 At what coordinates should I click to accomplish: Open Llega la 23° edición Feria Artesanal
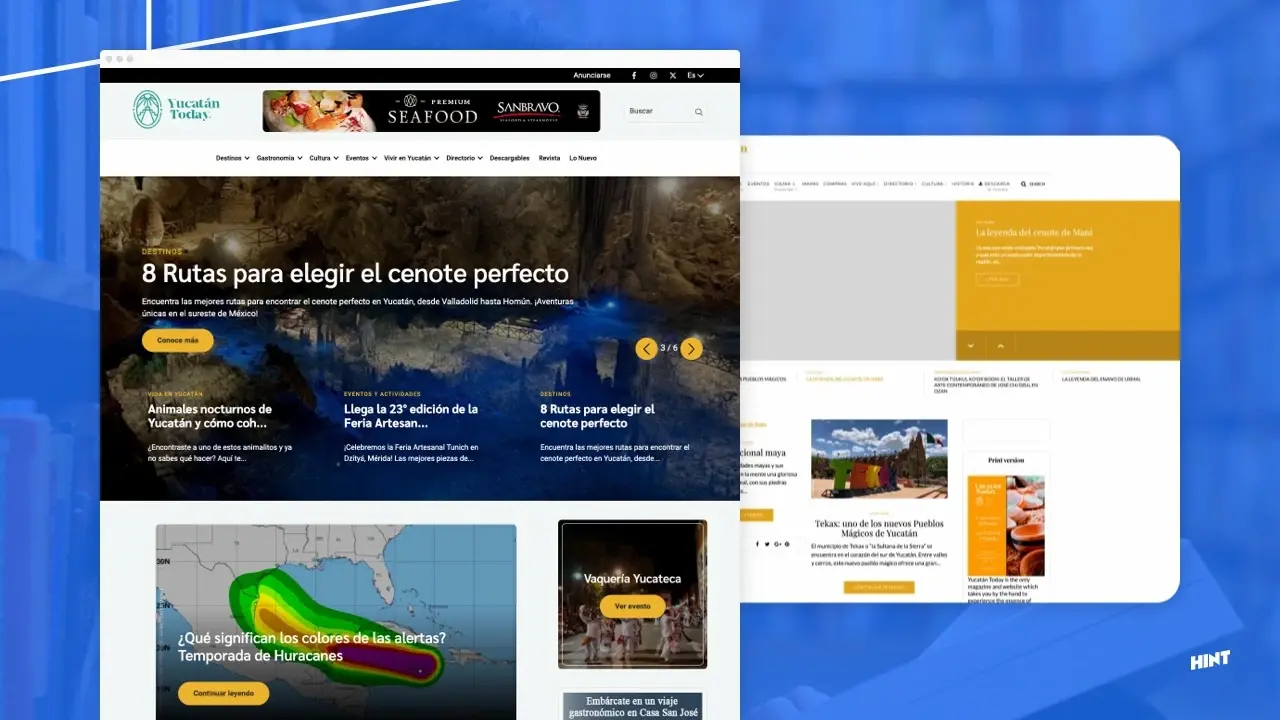pyautogui.click(x=411, y=416)
